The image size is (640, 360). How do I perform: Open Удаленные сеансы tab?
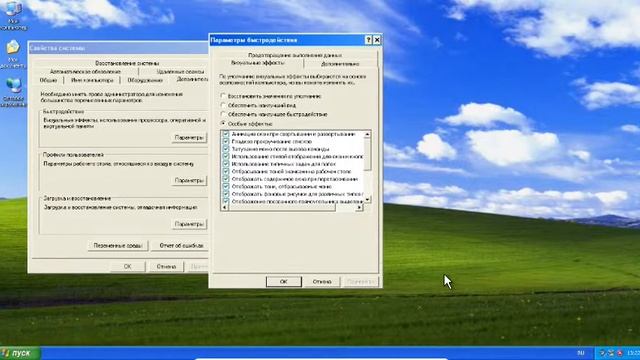tap(180, 72)
